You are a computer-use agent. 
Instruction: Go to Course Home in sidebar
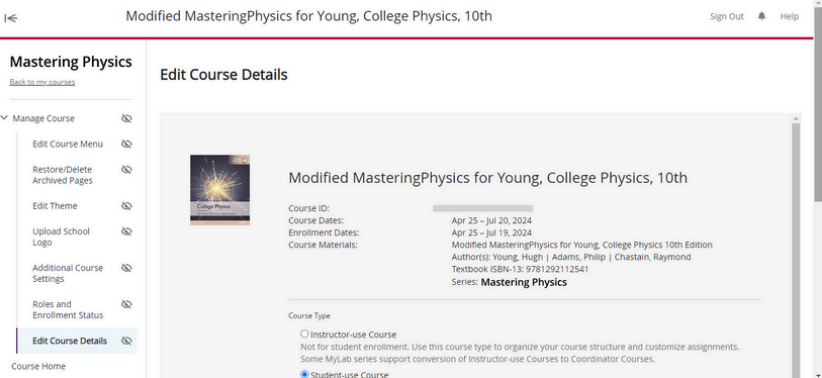(38, 366)
